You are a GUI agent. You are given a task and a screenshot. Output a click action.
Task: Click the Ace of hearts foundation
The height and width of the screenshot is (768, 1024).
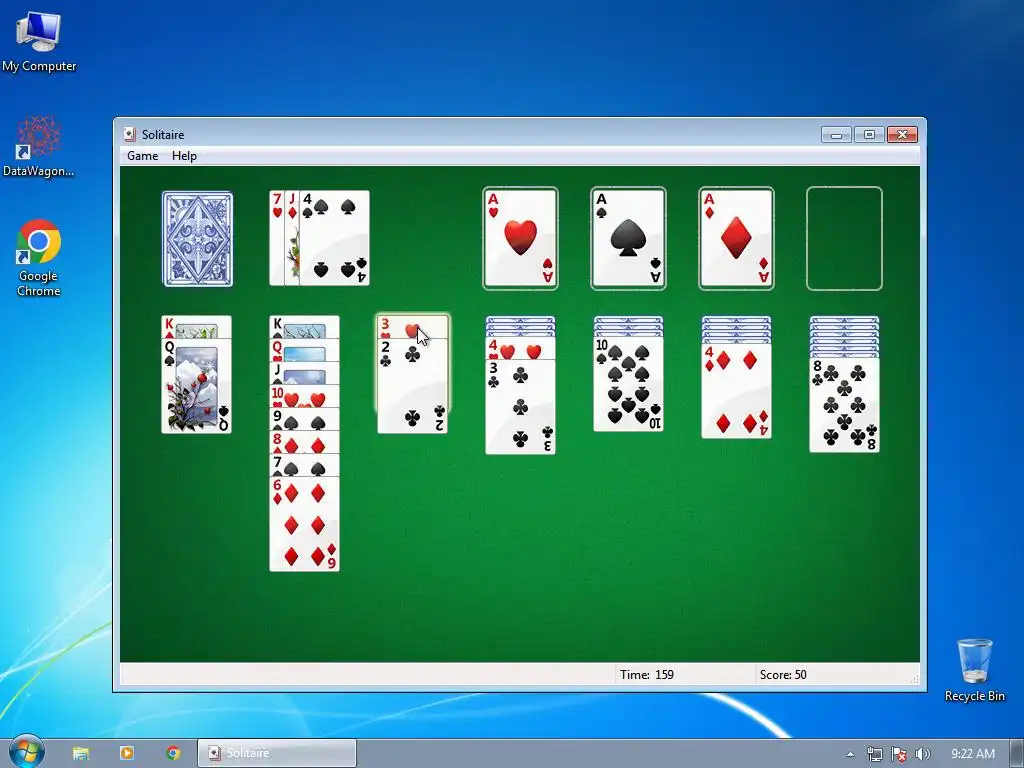coord(520,238)
